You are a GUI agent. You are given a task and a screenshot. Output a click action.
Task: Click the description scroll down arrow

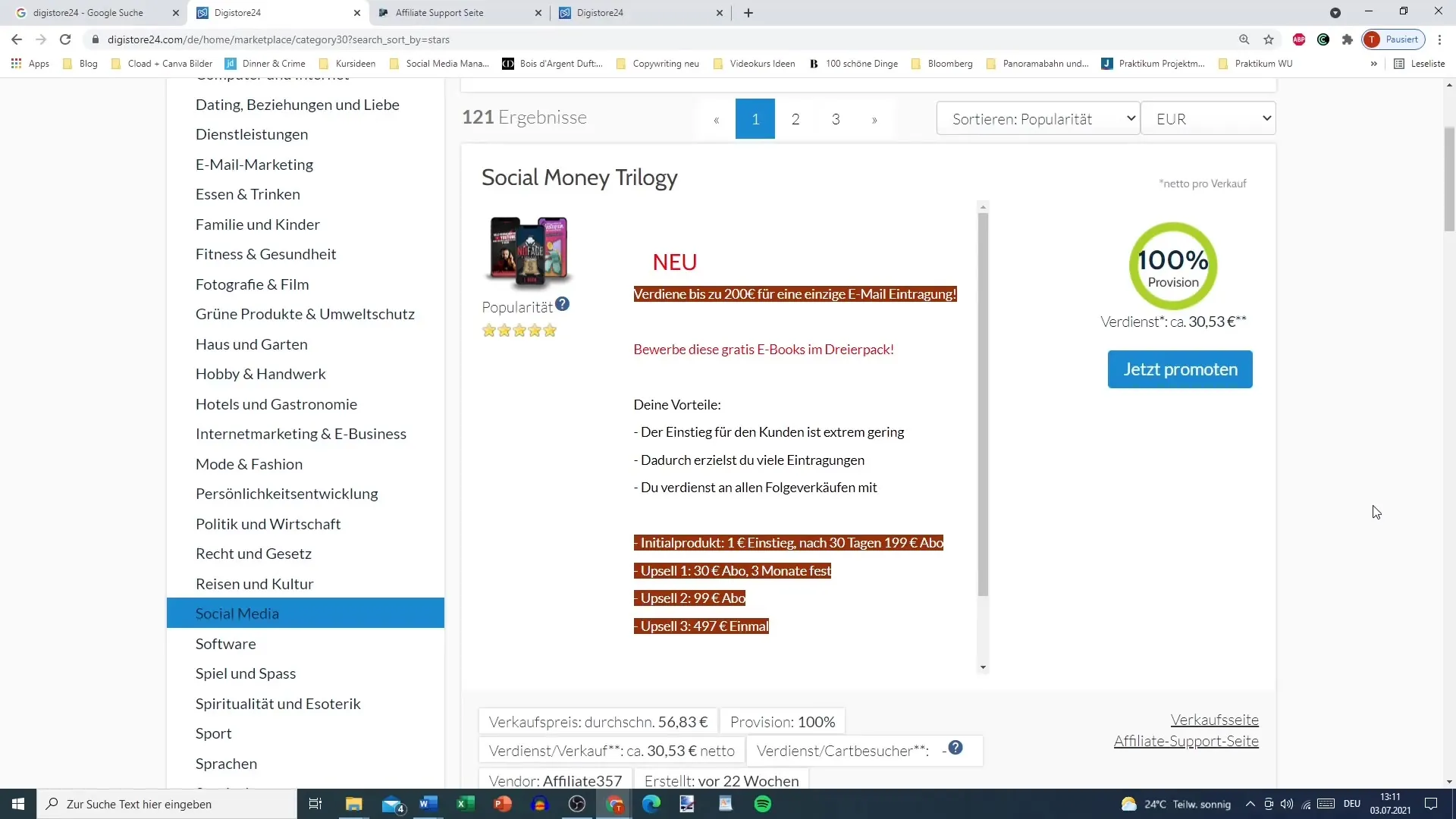[x=983, y=667]
